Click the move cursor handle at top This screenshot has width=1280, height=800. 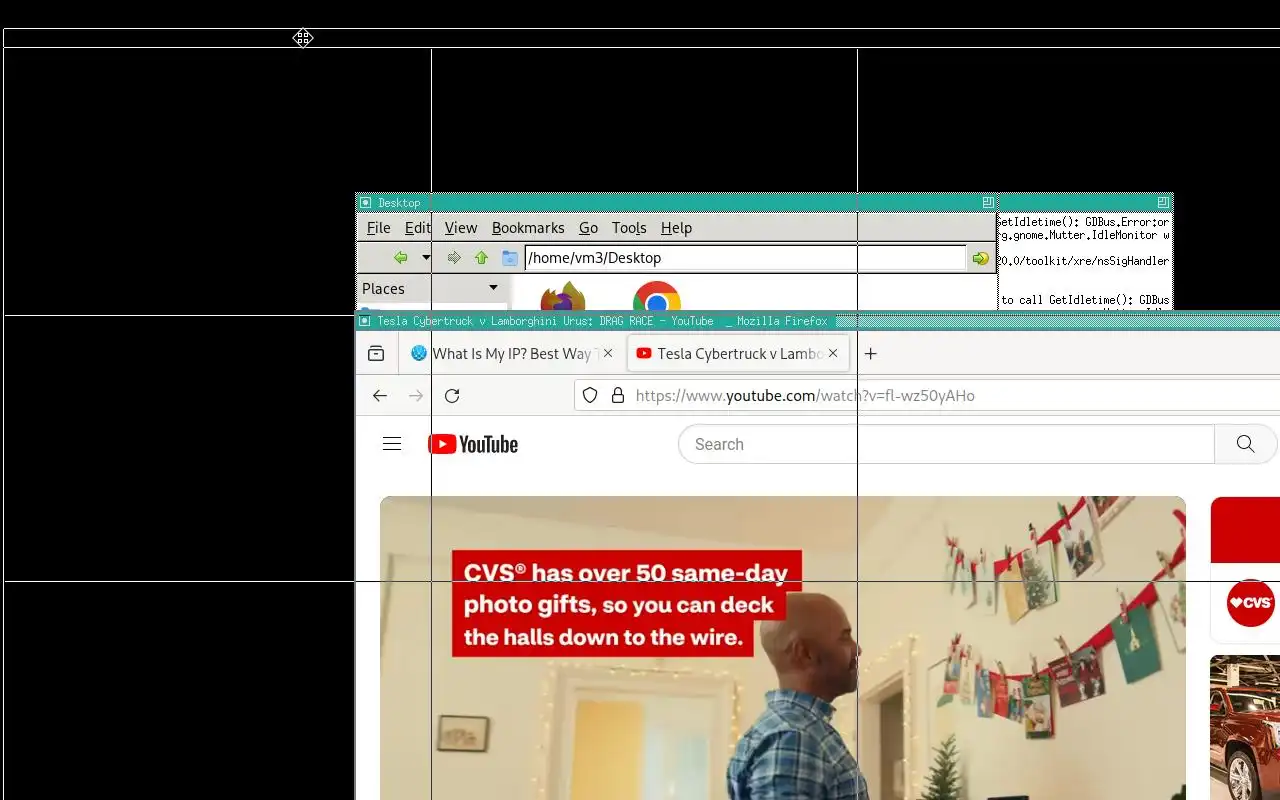(x=303, y=38)
